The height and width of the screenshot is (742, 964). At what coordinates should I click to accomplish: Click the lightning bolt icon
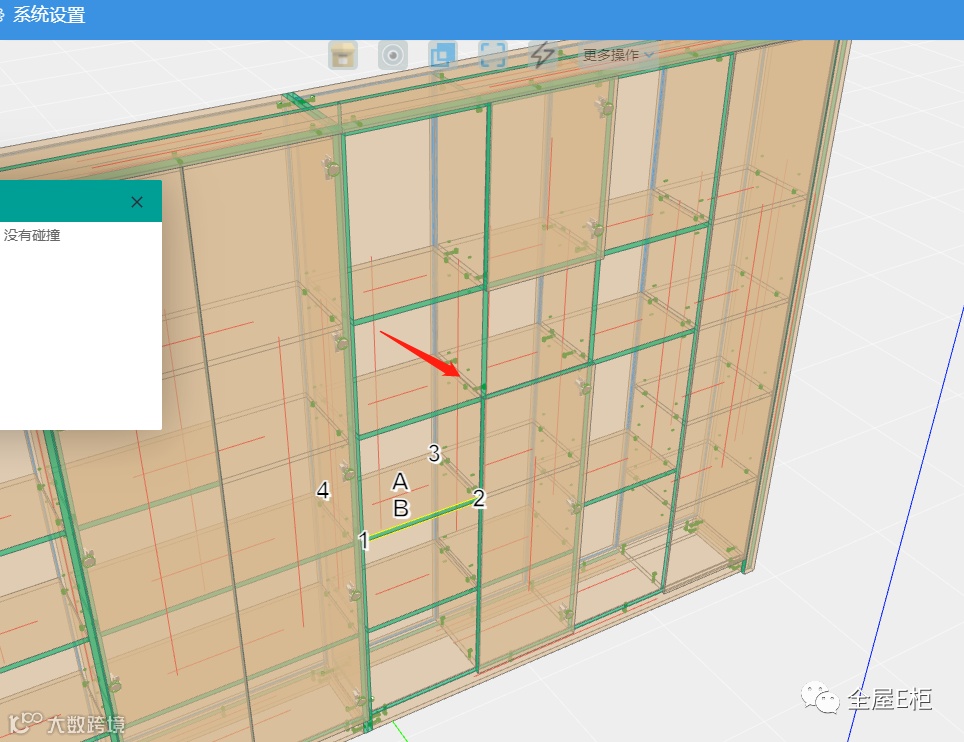542,55
